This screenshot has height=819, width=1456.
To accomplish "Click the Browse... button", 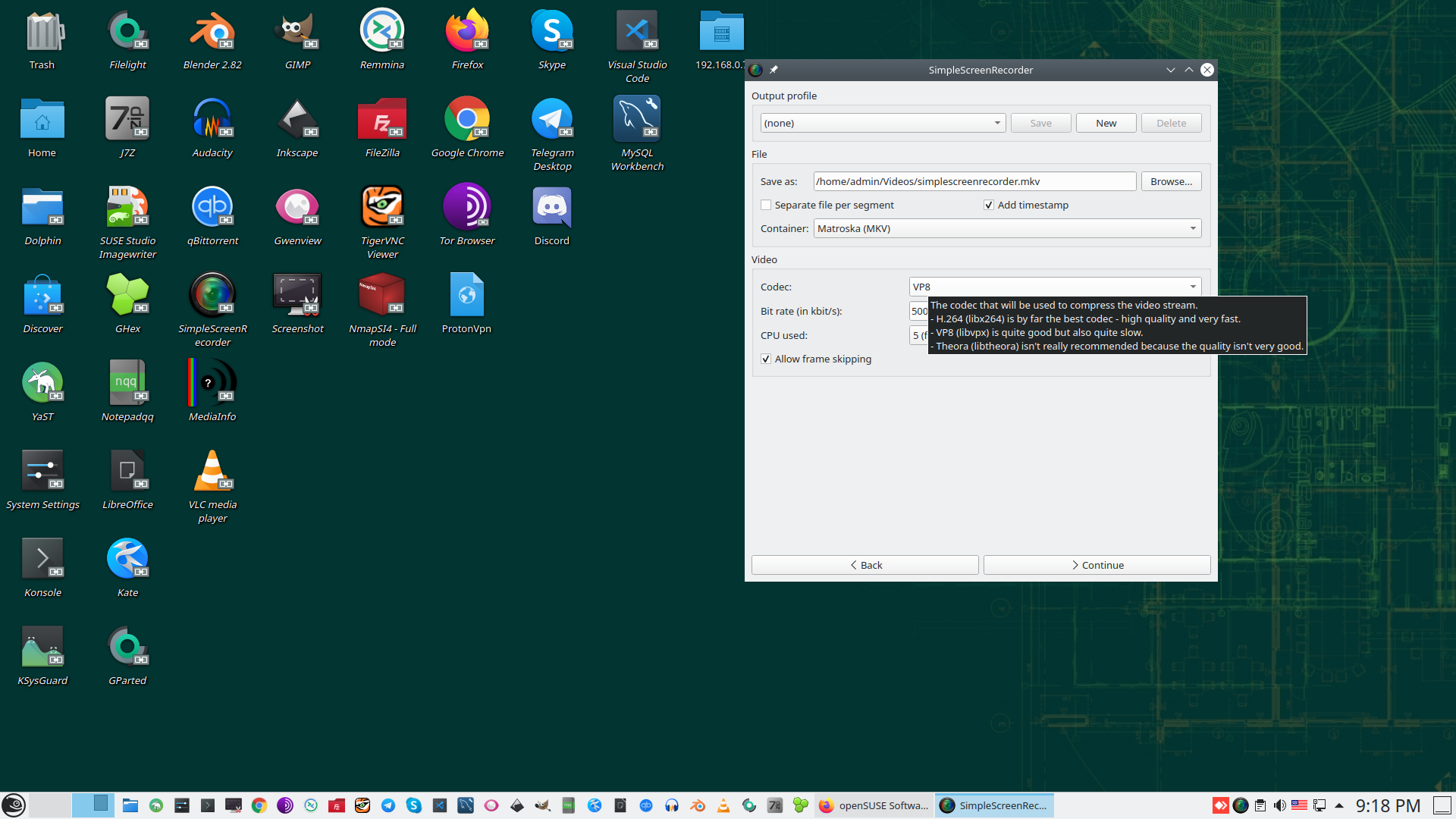I will [1171, 182].
